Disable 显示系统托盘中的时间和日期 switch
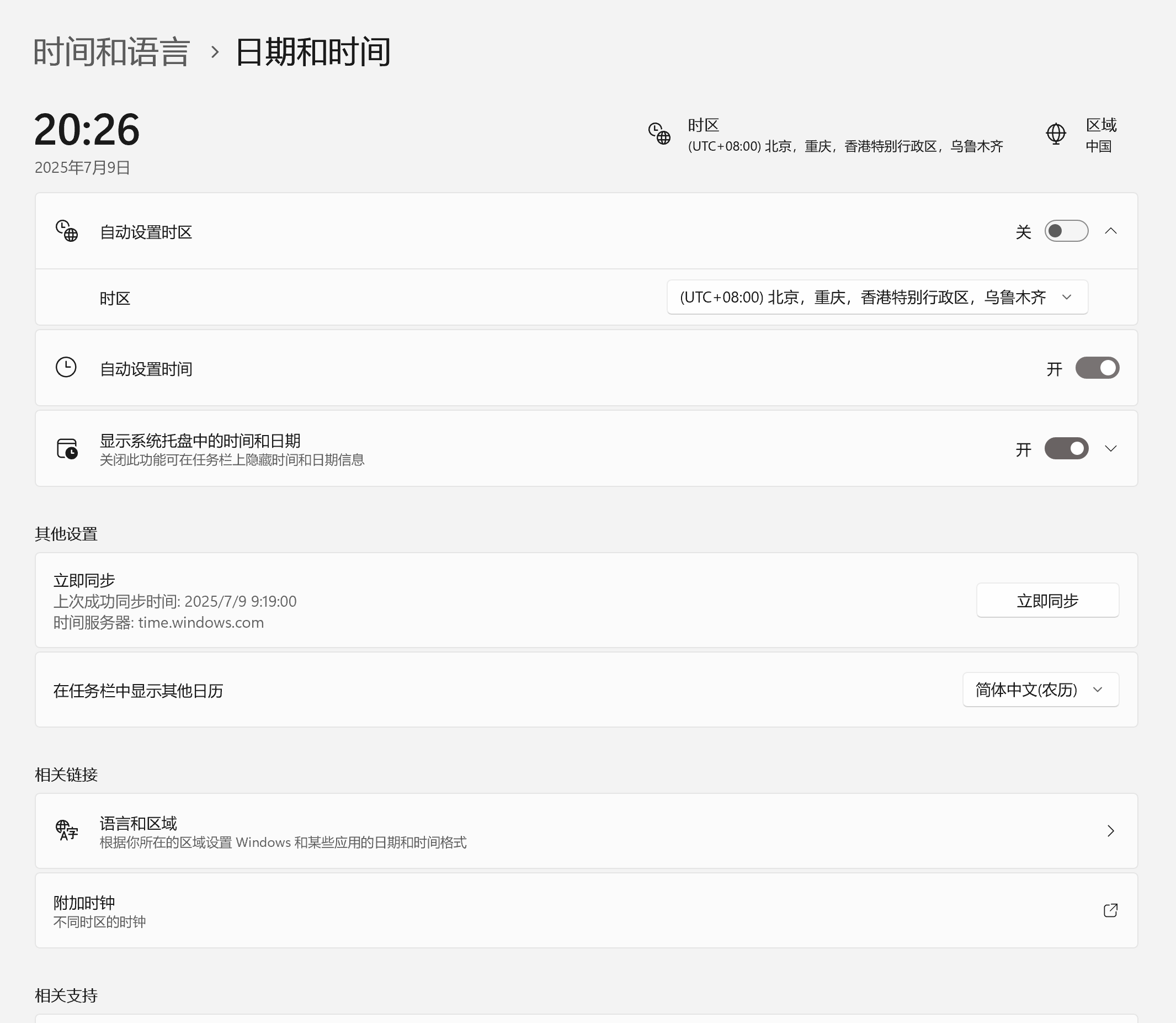 [x=1066, y=449]
